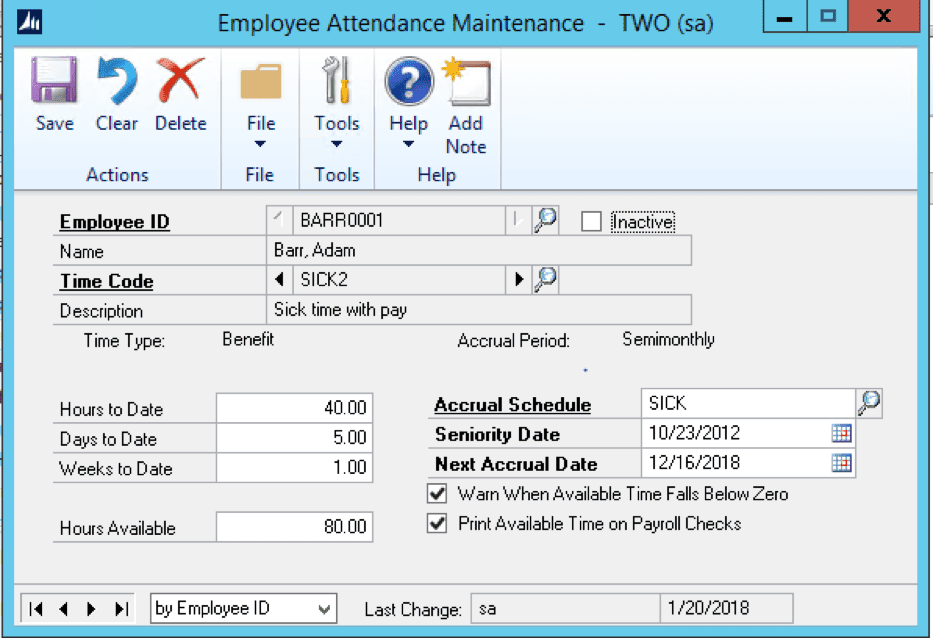Toggle Print Available Time on Payroll Checks
Screen dimensions: 933x638
coord(437,523)
